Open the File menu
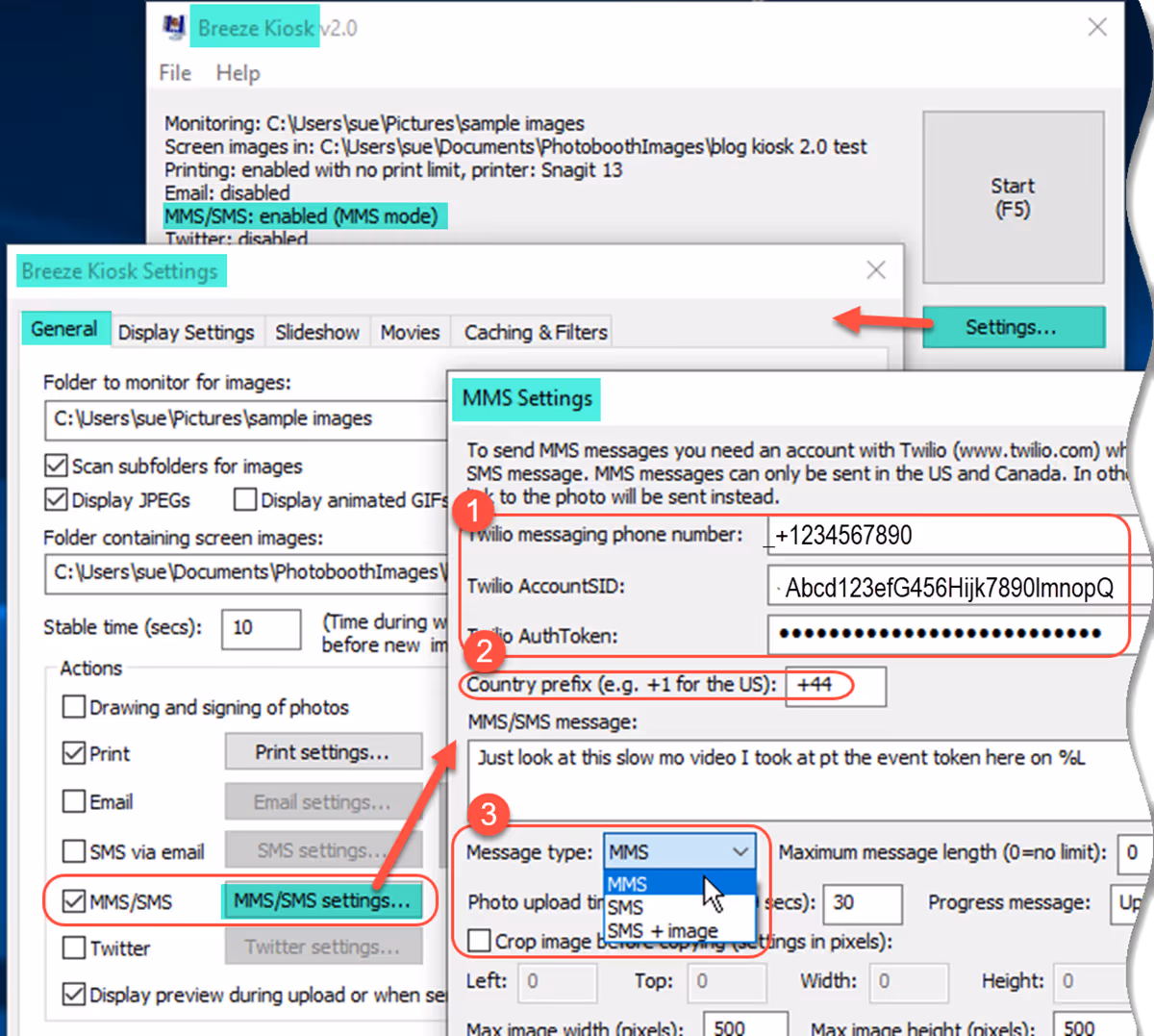Image resolution: width=1154 pixels, height=1036 pixels. tap(175, 73)
